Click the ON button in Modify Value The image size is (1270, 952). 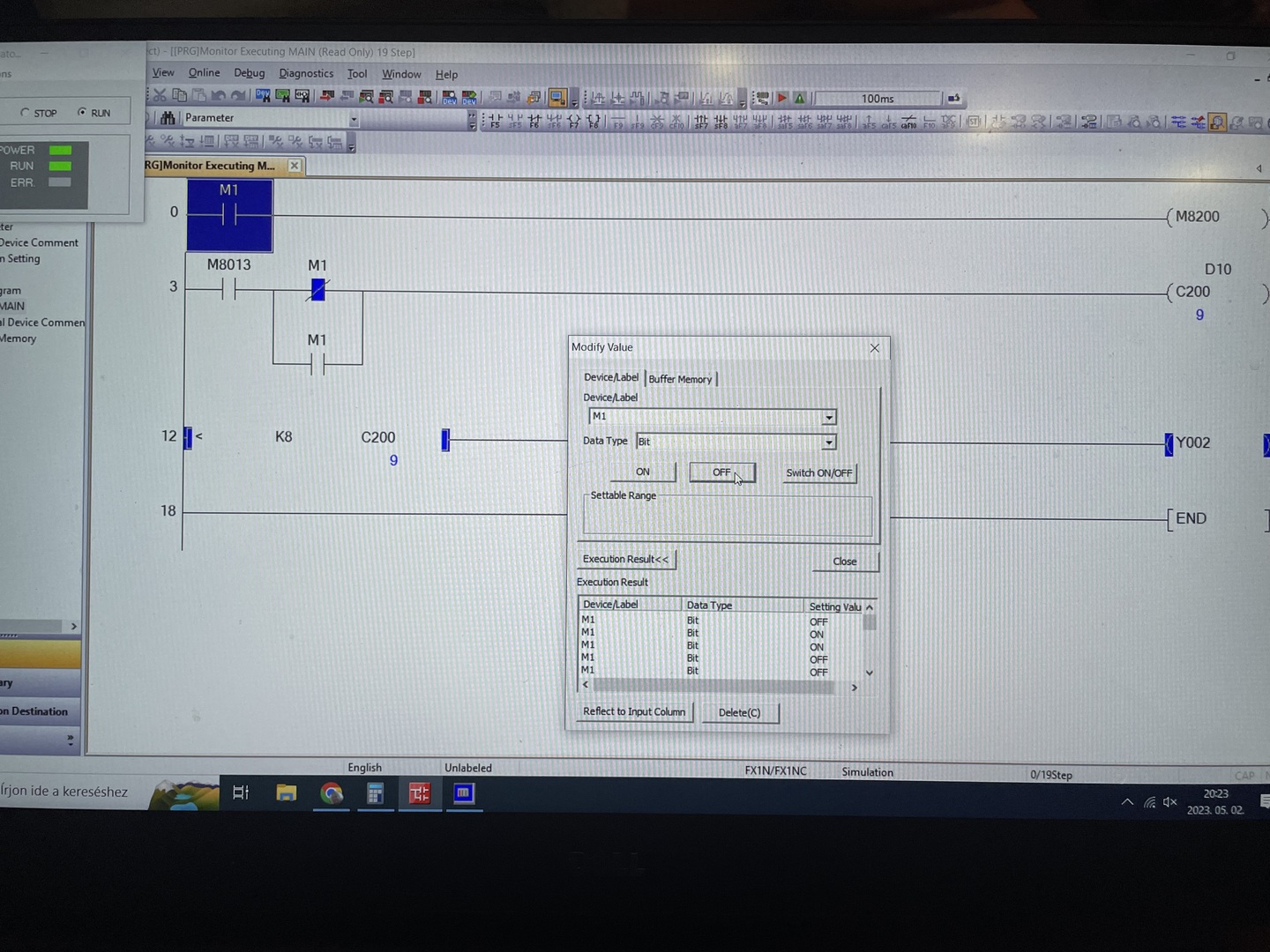[643, 472]
